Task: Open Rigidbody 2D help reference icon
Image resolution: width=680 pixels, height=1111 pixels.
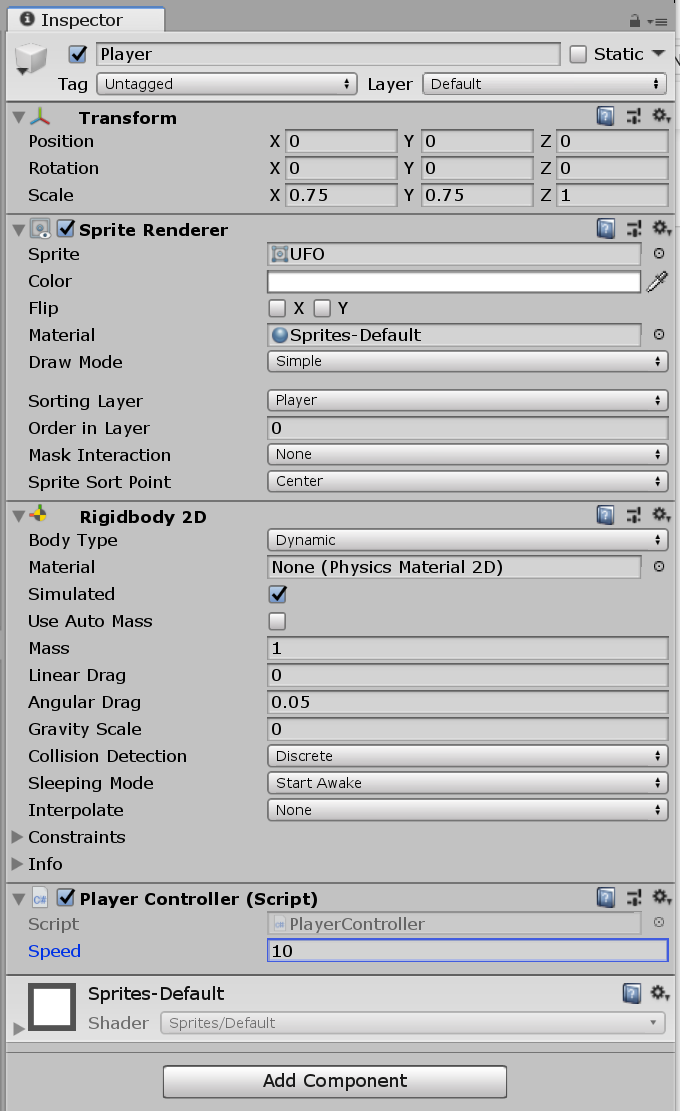Action: (606, 515)
